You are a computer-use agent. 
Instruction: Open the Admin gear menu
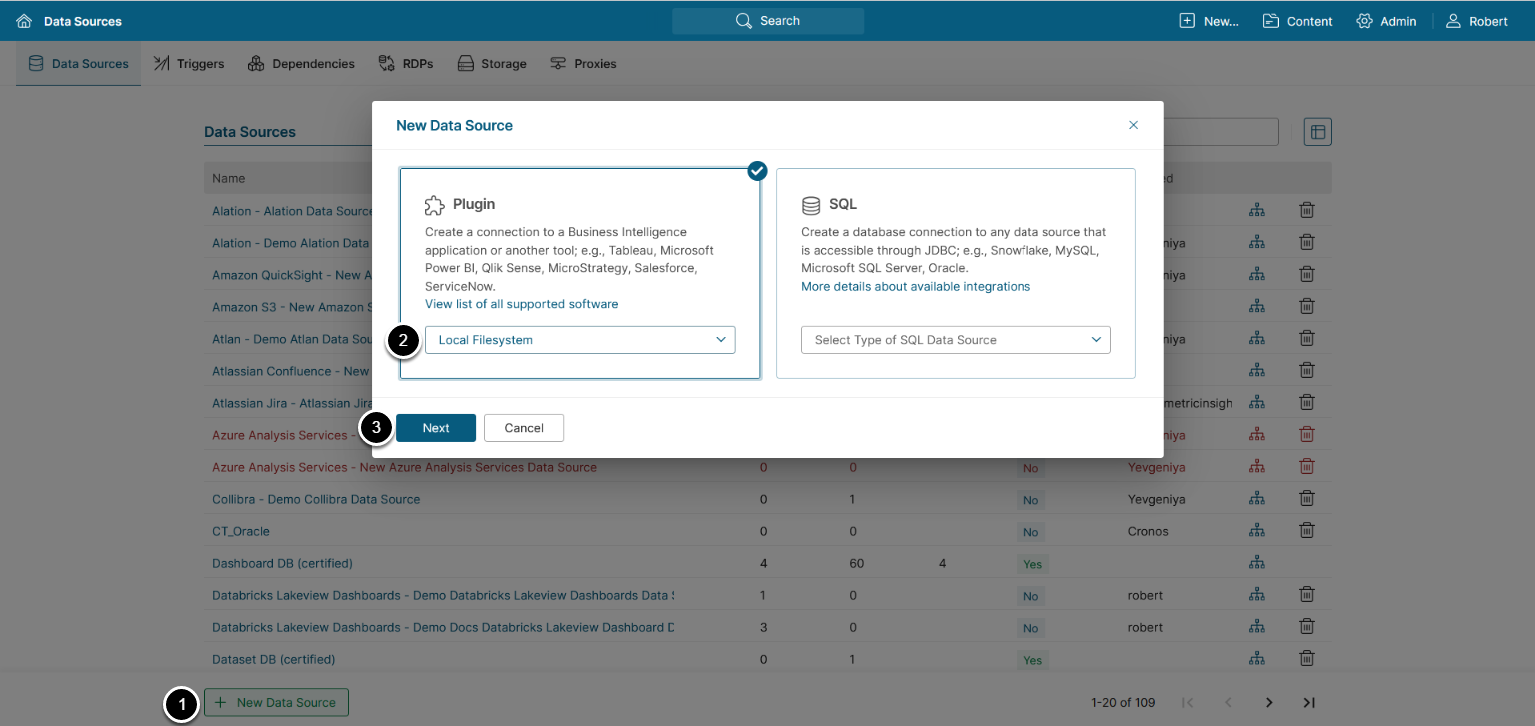tap(1386, 21)
